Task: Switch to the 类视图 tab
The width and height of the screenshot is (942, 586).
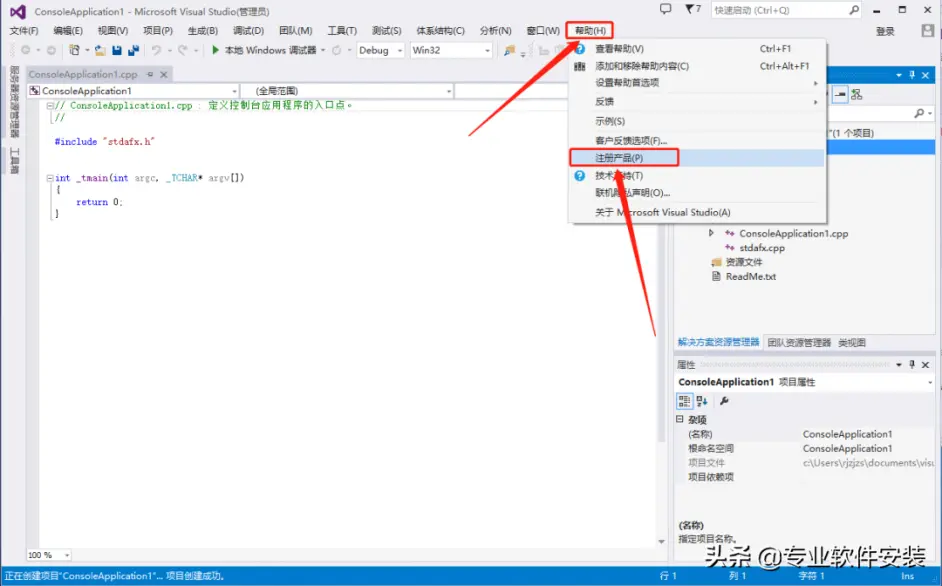Action: (x=852, y=343)
